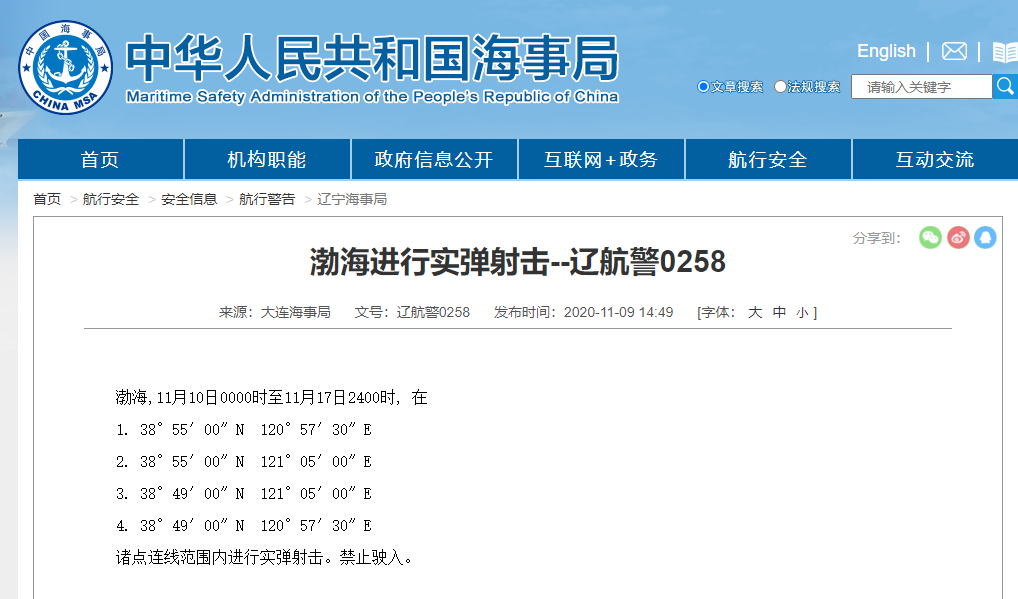Share the notice to Weibo
Viewport: 1018px width, 599px height.
coord(958,237)
